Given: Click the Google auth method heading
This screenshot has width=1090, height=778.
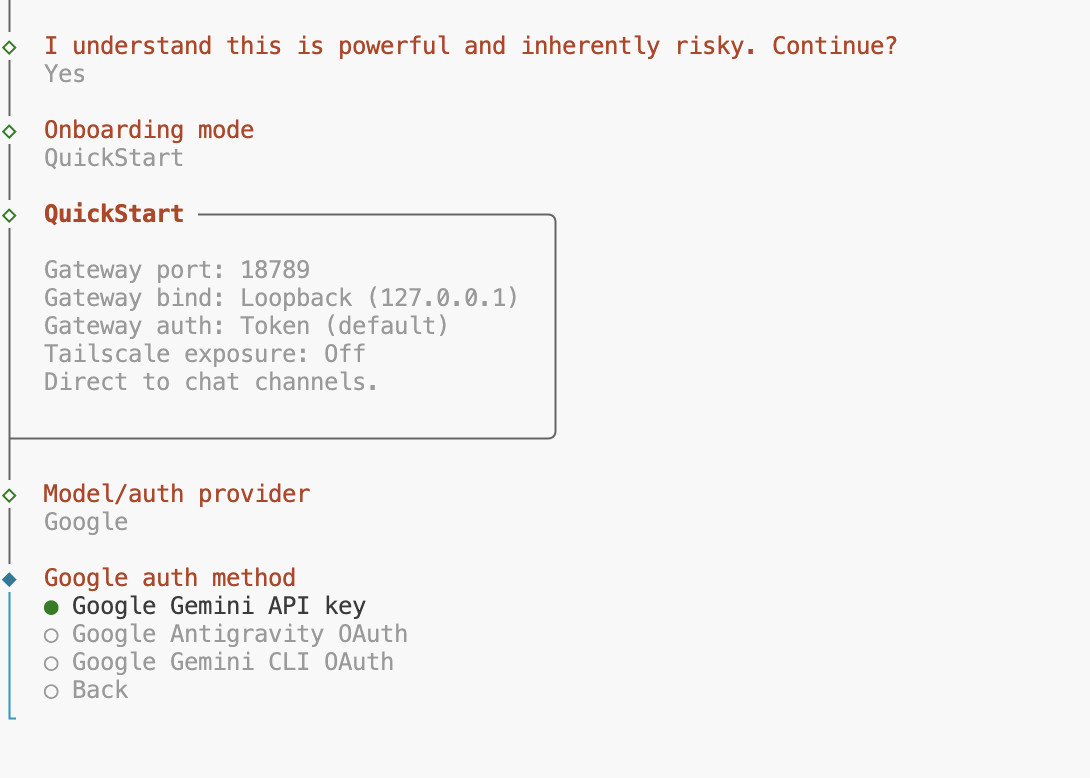Looking at the screenshot, I should (x=170, y=578).
